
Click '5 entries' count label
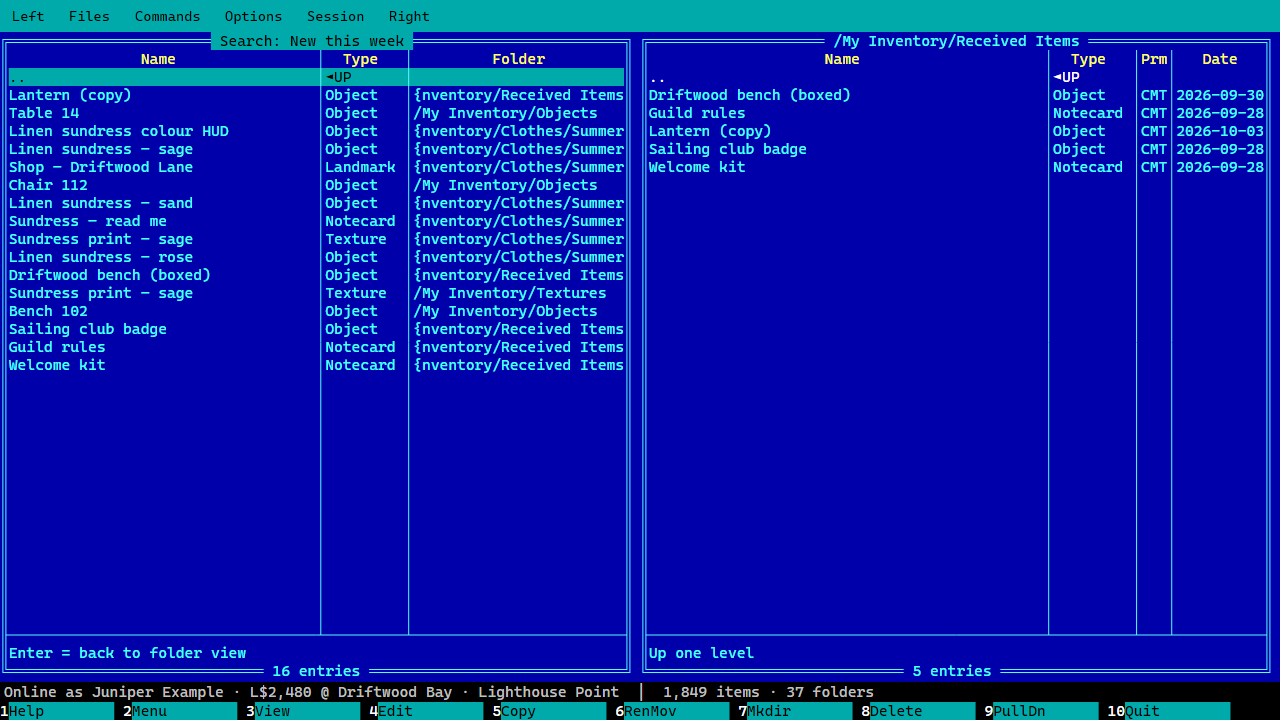[952, 671]
